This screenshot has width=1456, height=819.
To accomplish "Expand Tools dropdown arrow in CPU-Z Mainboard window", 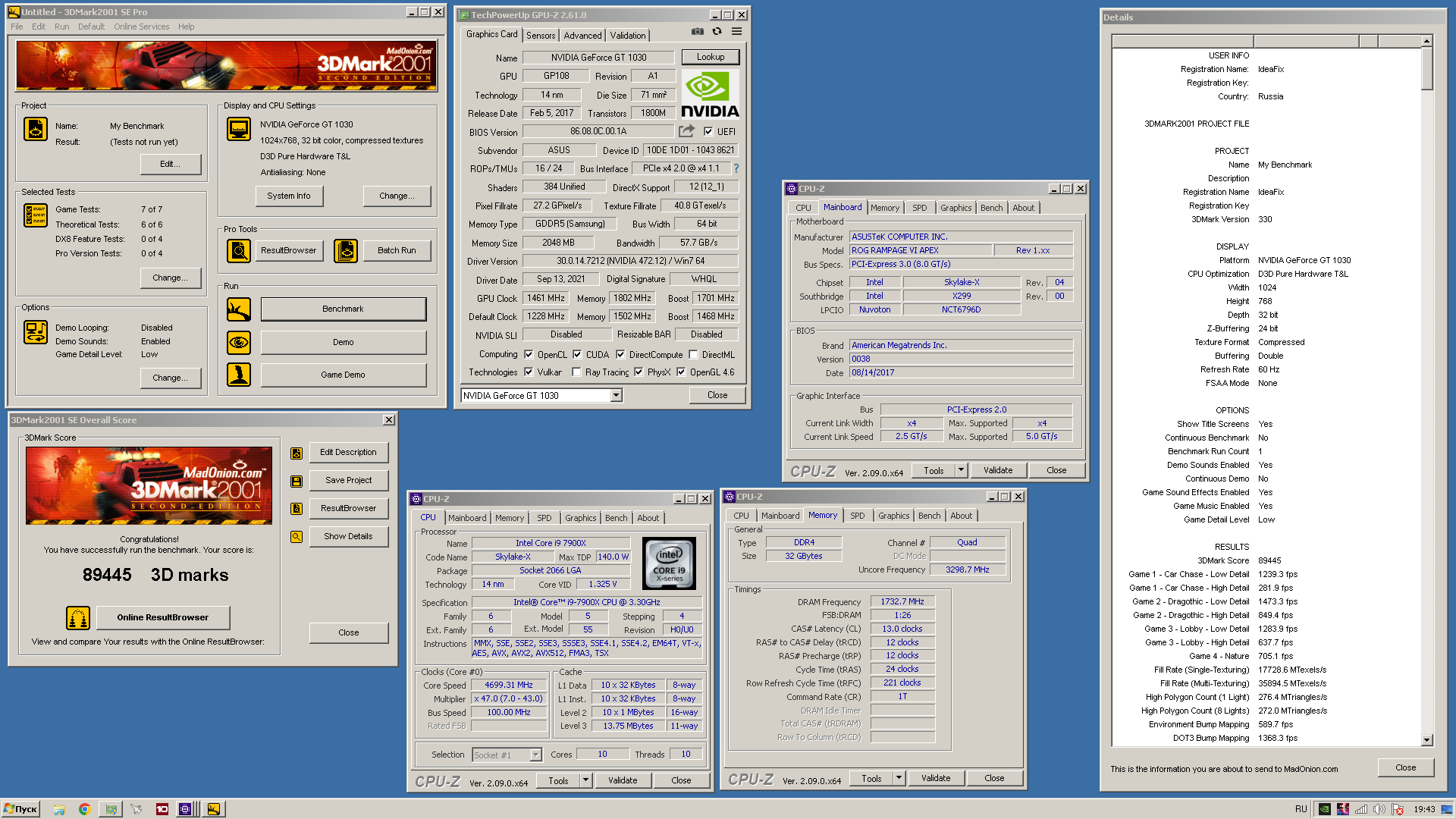I will 961,469.
